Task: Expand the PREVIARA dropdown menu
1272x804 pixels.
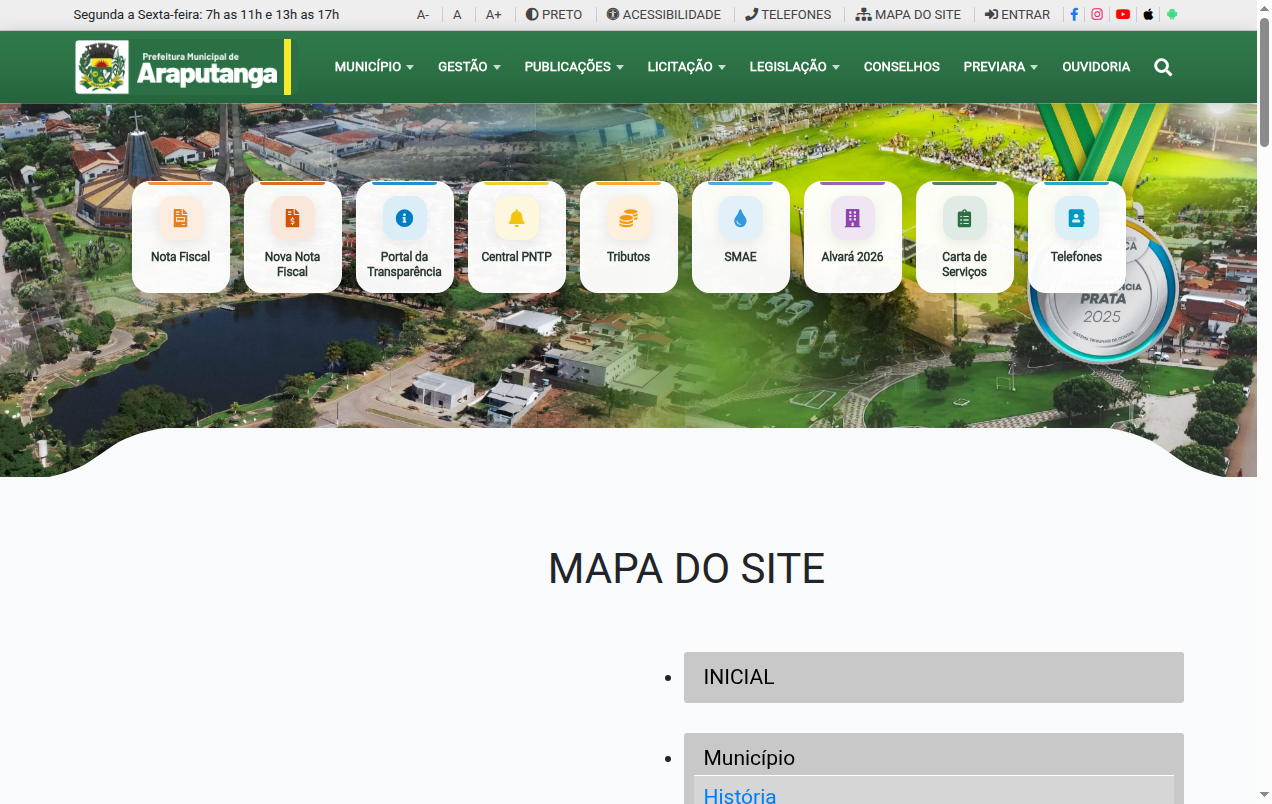Action: pyautogui.click(x=1001, y=67)
